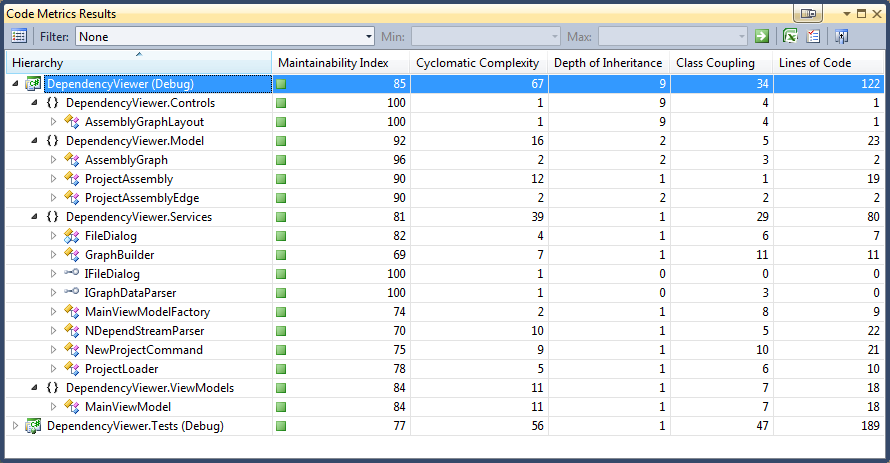This screenshot has width=890, height=463.
Task: Click the class coupling value 47 for Tests
Action: point(762,426)
